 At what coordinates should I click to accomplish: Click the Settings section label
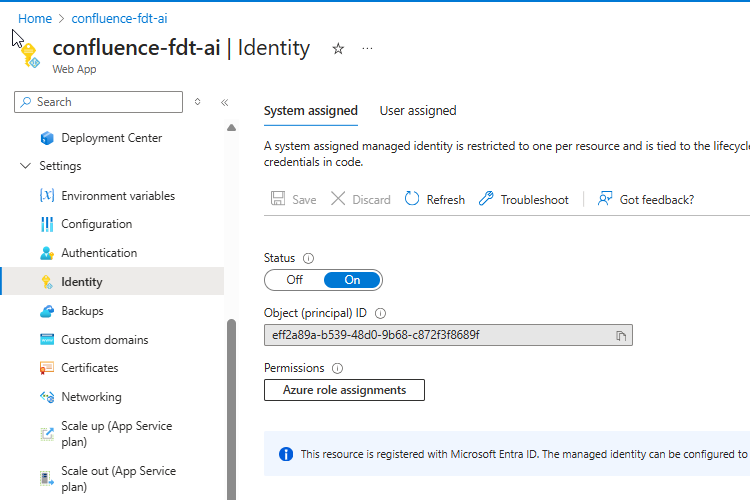(60, 166)
